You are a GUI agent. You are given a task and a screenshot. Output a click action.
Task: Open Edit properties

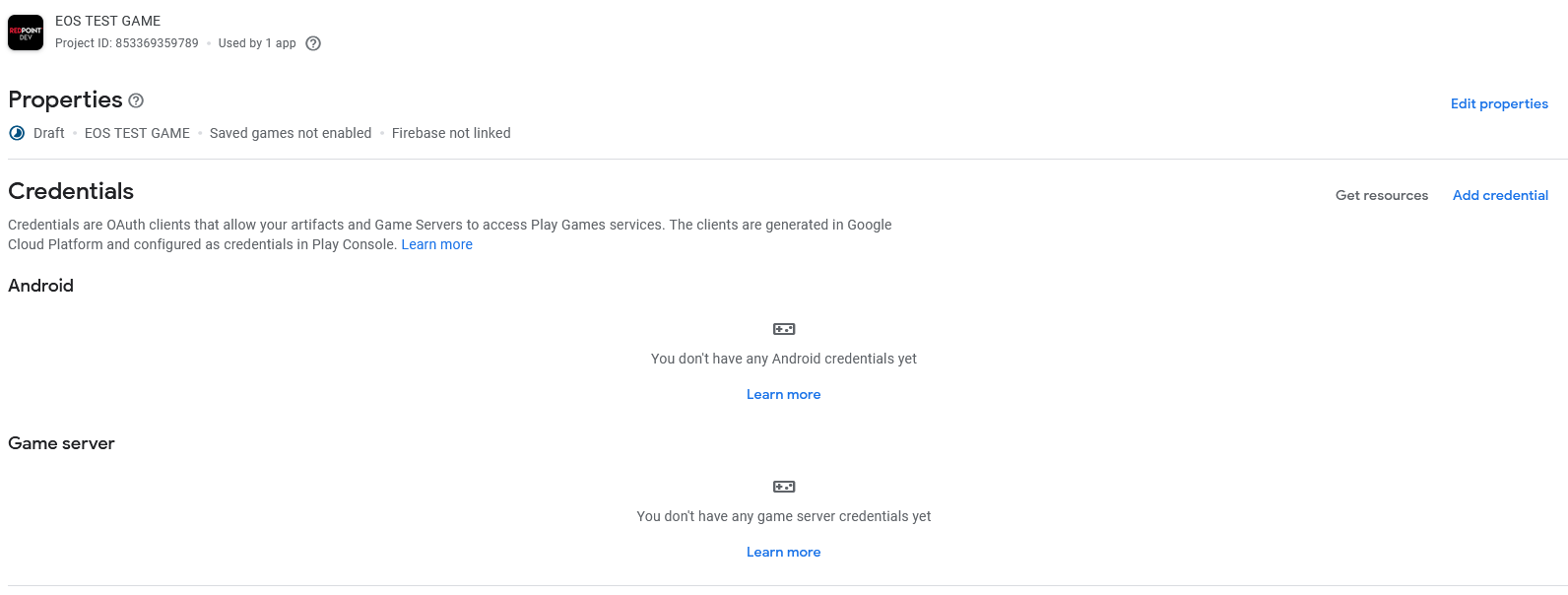[x=1499, y=103]
